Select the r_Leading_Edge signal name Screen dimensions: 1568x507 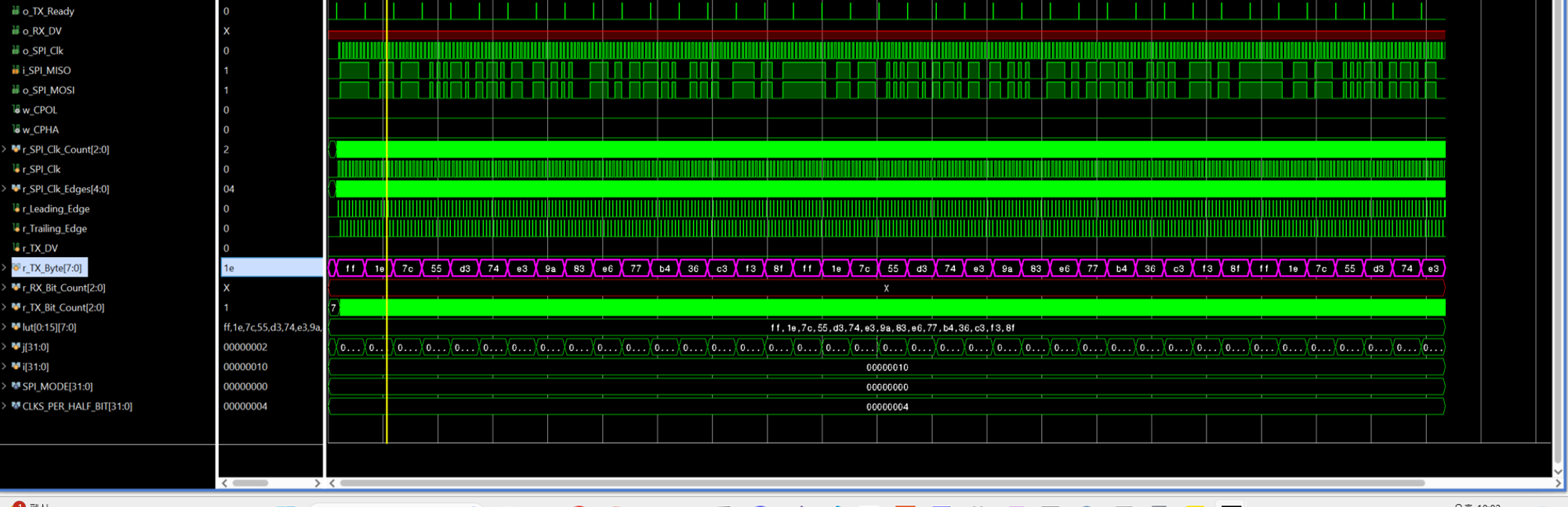pyautogui.click(x=56, y=208)
